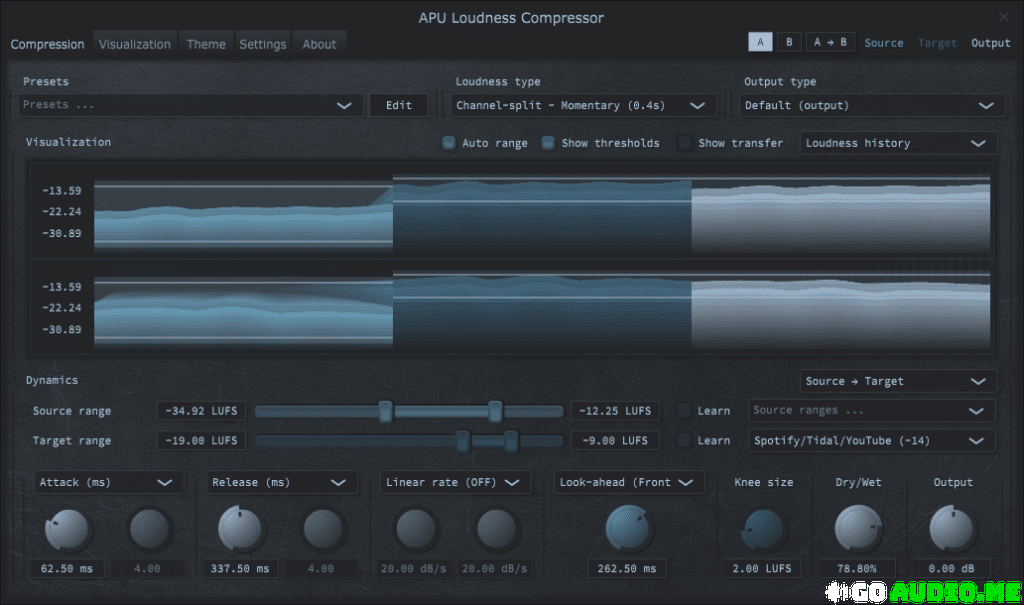Open the Theme tab
Viewport: 1024px width, 605px height.
206,43
